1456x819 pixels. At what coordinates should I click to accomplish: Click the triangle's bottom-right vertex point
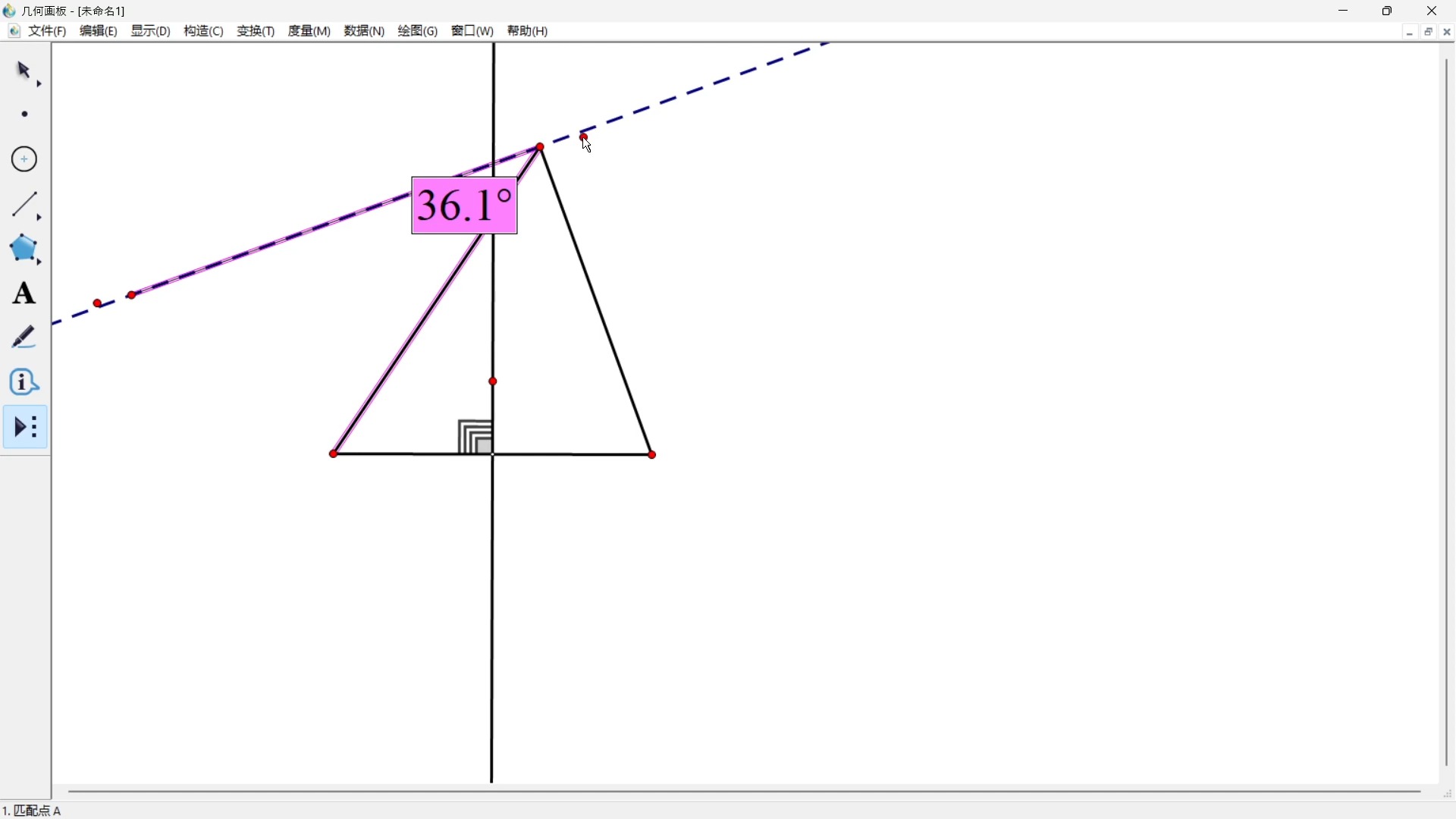click(653, 455)
